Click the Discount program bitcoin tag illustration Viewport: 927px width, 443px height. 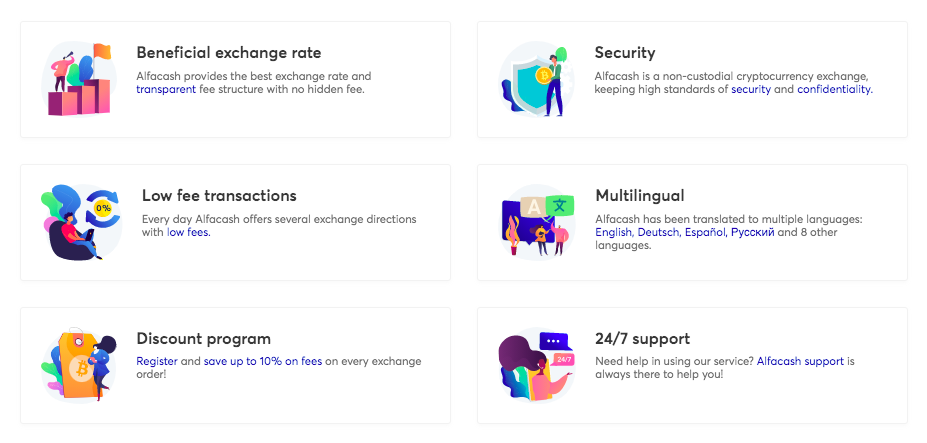79,365
